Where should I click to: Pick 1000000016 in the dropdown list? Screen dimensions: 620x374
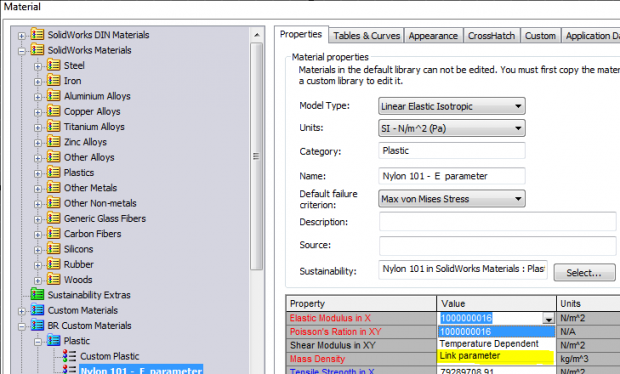pyautogui.click(x=497, y=331)
